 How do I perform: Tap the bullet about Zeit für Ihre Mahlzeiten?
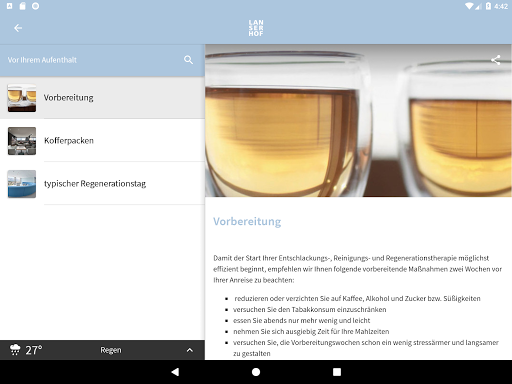(x=311, y=332)
